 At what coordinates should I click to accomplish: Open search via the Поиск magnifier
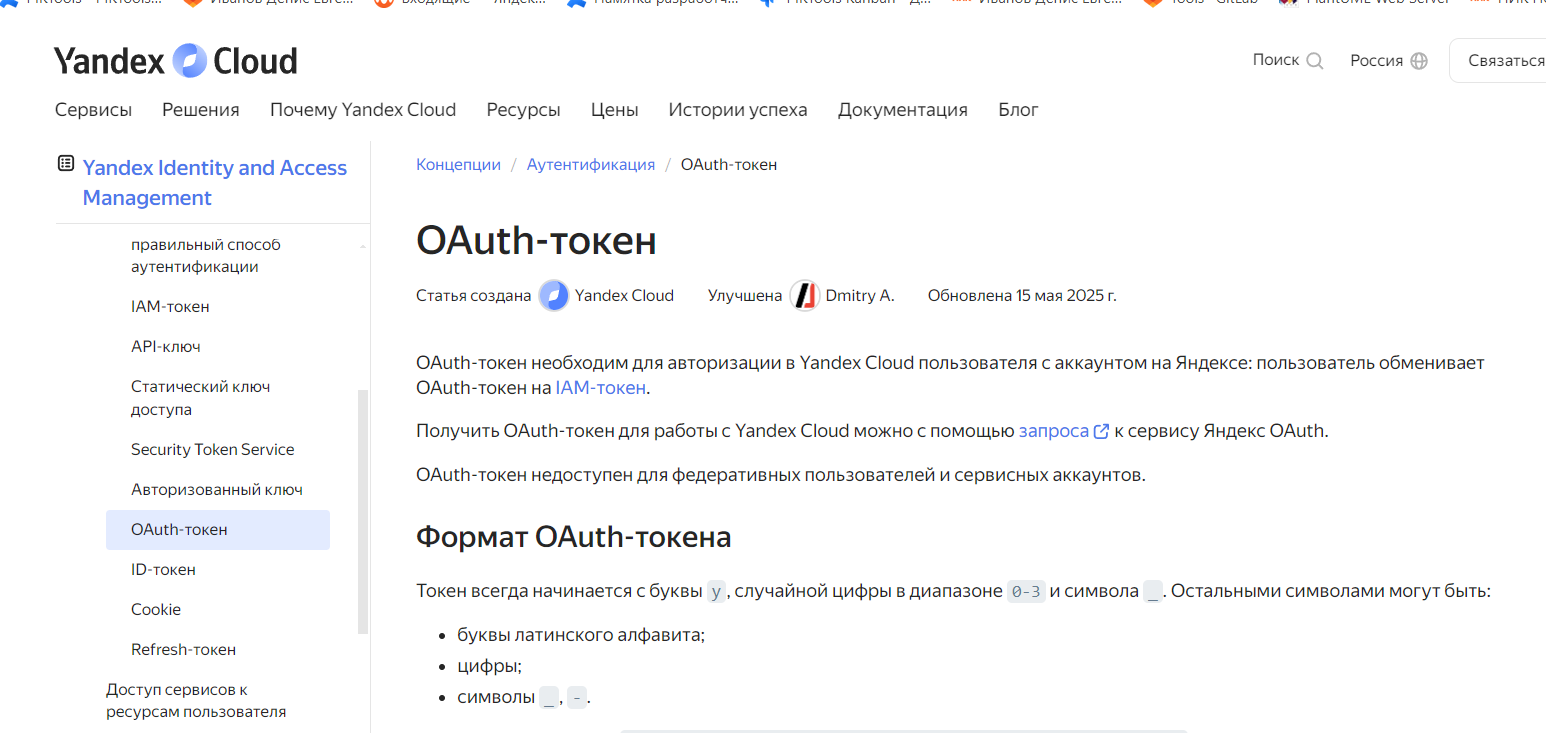tap(1315, 61)
